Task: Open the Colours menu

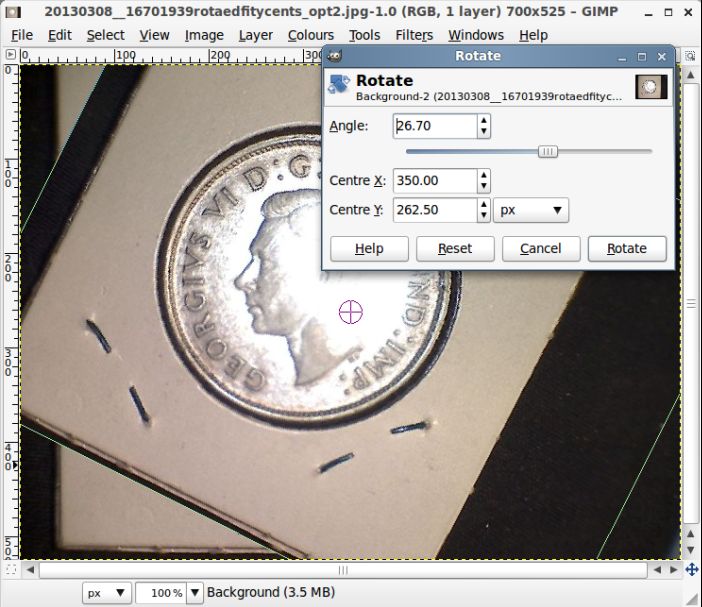Action: point(311,35)
